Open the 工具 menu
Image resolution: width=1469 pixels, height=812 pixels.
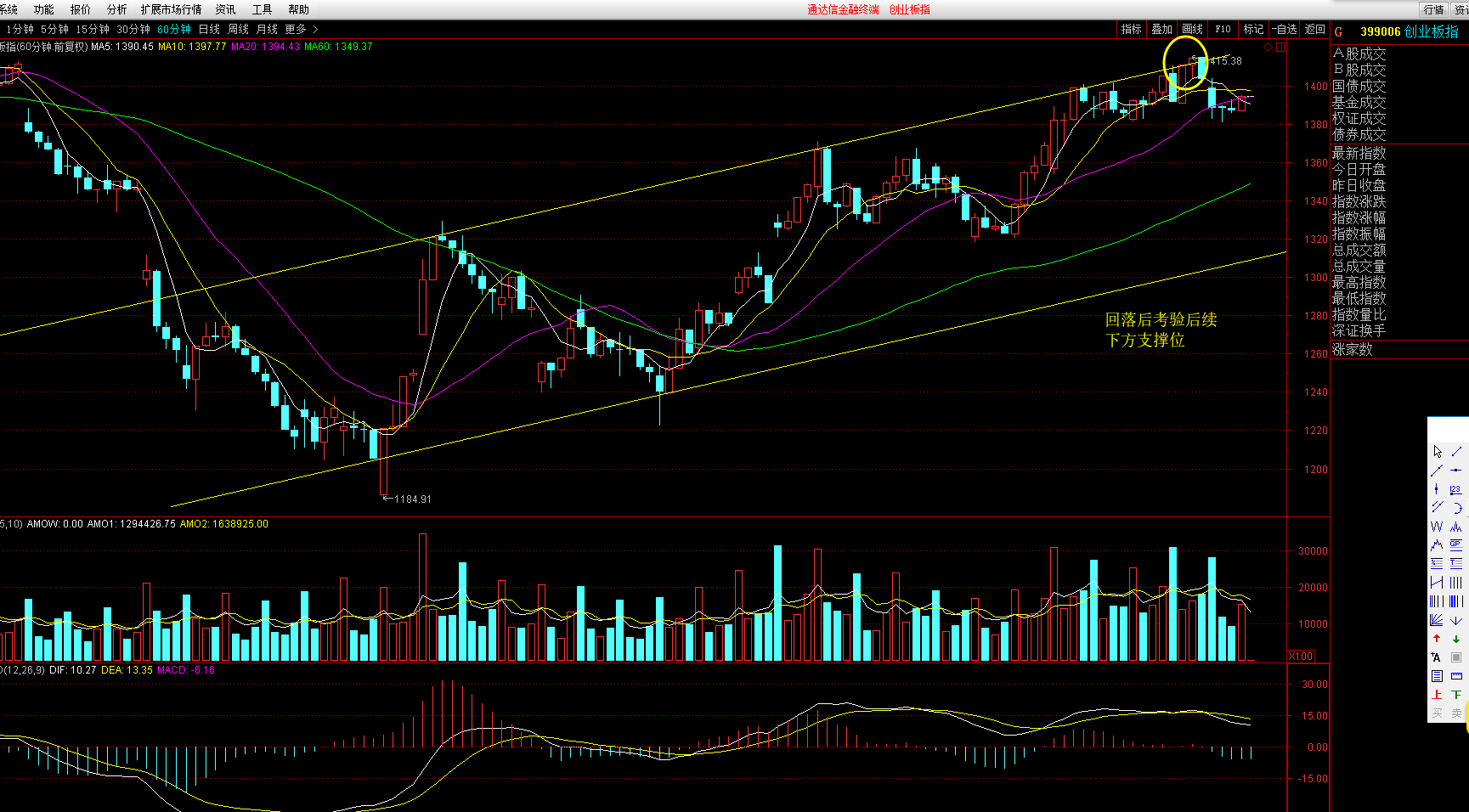point(263,9)
